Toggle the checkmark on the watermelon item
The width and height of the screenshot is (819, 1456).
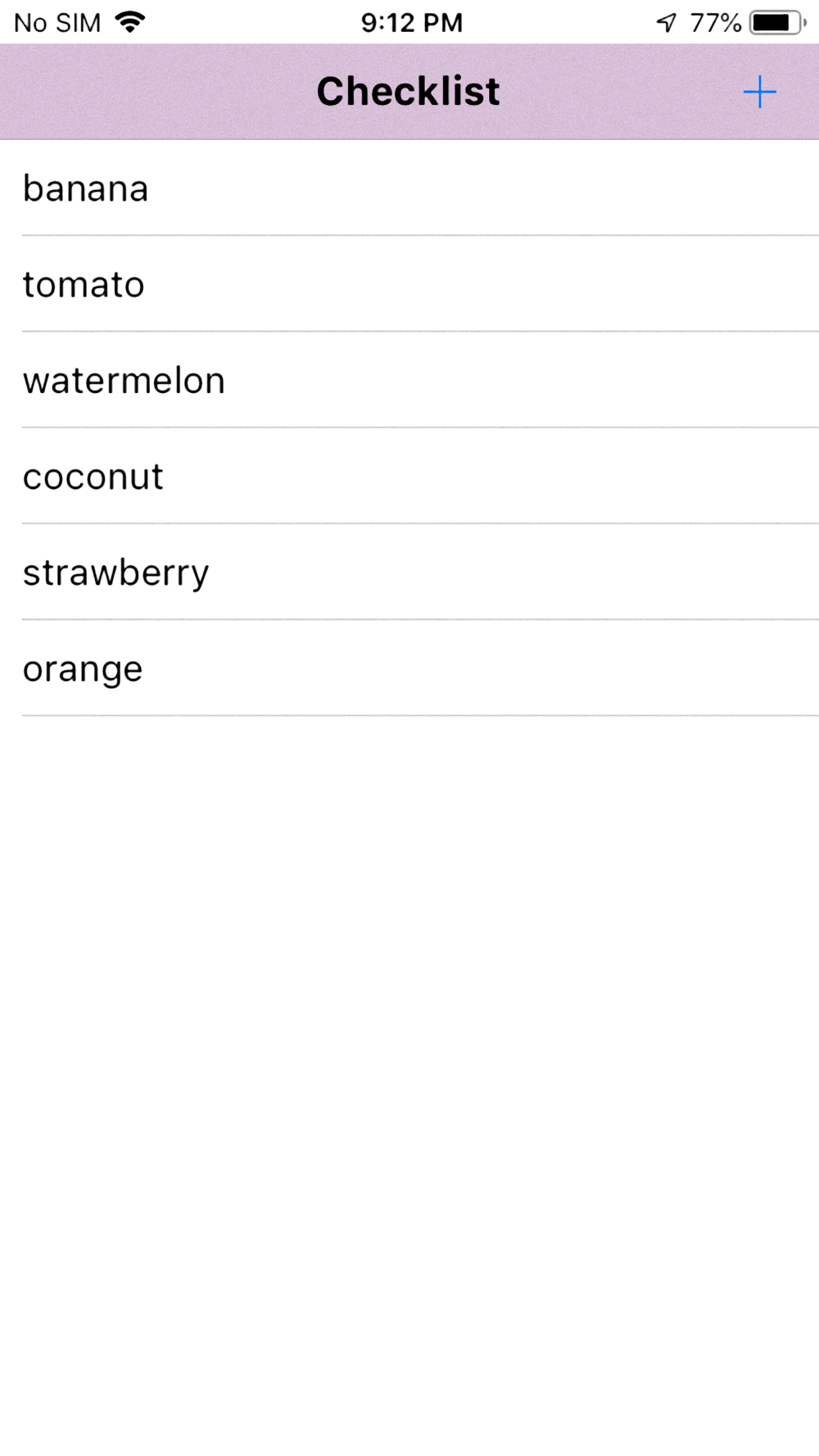pyautogui.click(x=409, y=379)
